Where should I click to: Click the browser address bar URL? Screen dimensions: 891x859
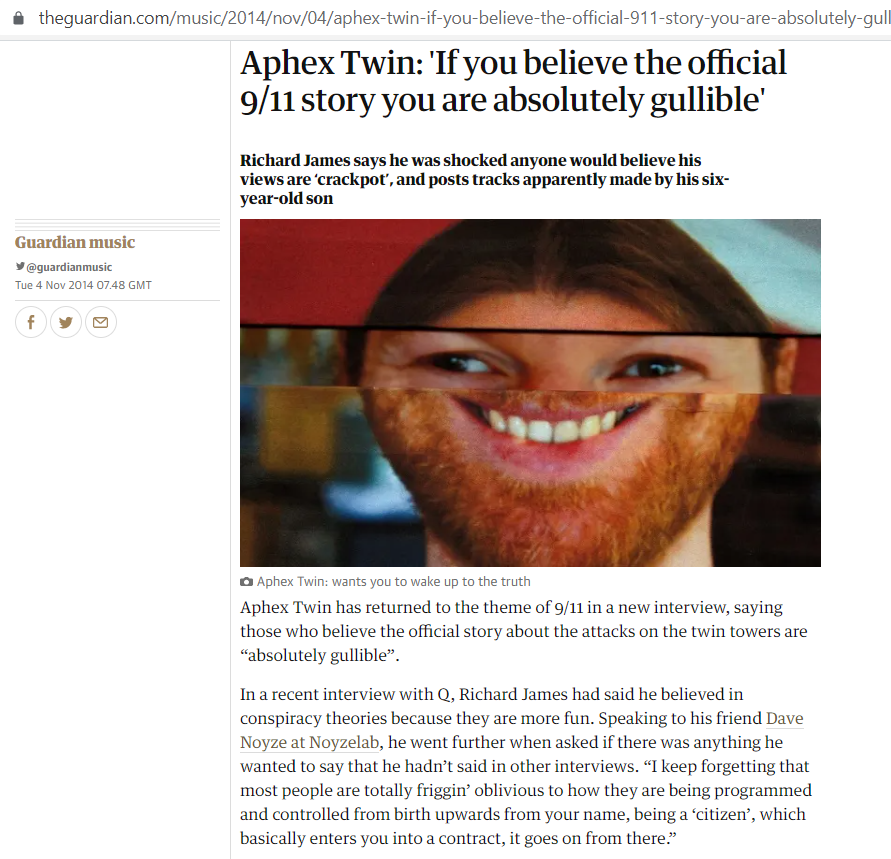(464, 18)
